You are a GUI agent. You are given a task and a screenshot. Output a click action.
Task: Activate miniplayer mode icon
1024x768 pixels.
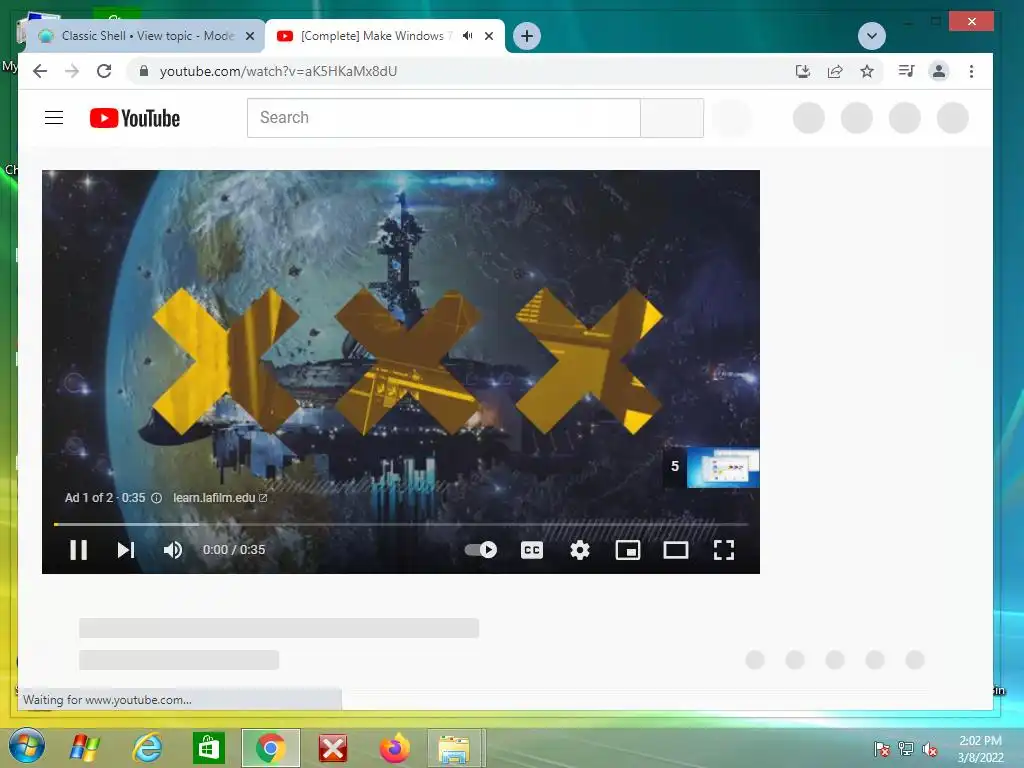pyautogui.click(x=628, y=550)
